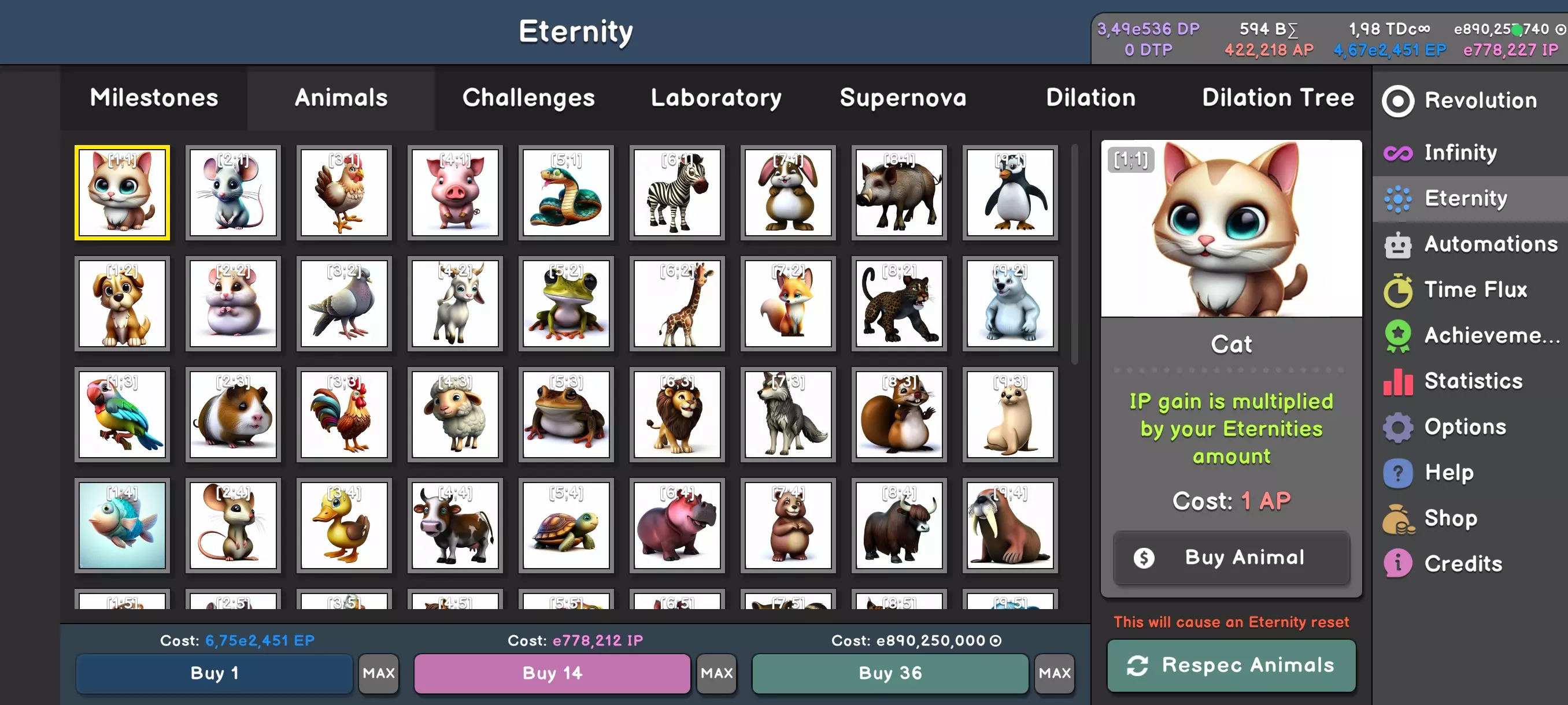Select the lion animal thumbnail
This screenshot has height=705, width=1568.
pos(677,414)
